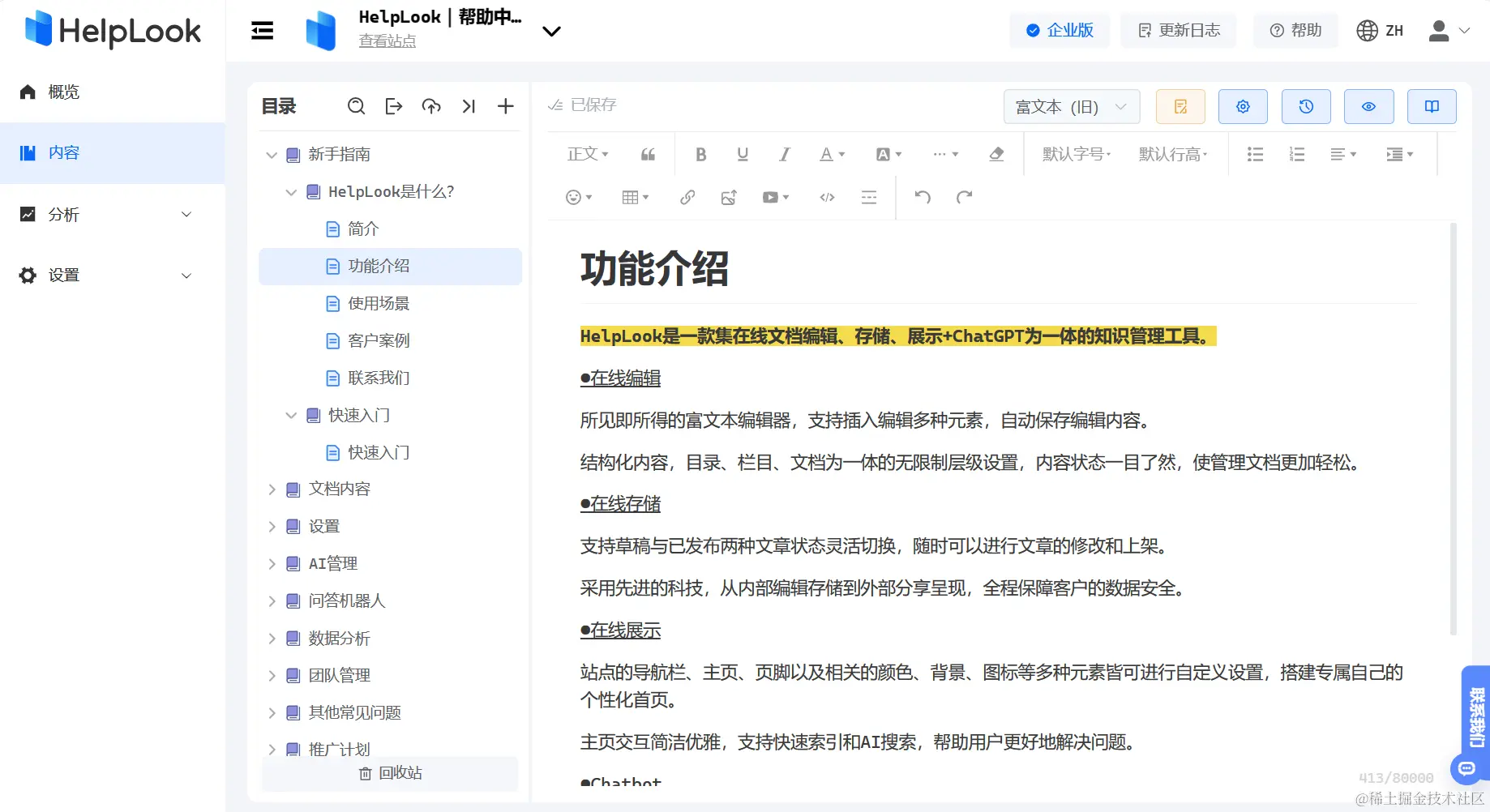Image resolution: width=1490 pixels, height=812 pixels.
Task: Open version history clock button
Action: tap(1306, 106)
